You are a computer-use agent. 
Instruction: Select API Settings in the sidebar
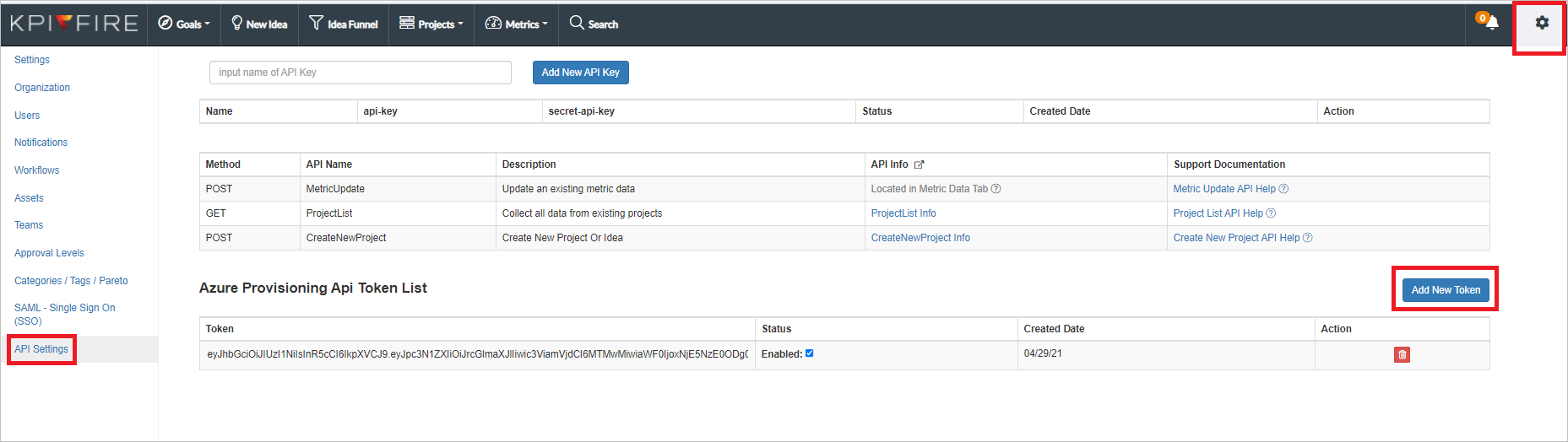[x=41, y=349]
